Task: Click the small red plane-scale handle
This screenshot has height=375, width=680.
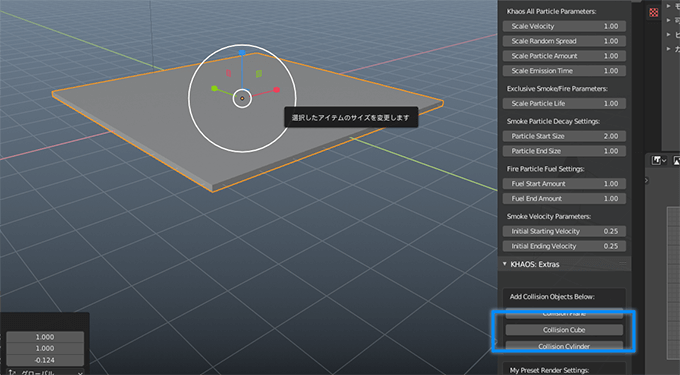Action: (x=229, y=73)
